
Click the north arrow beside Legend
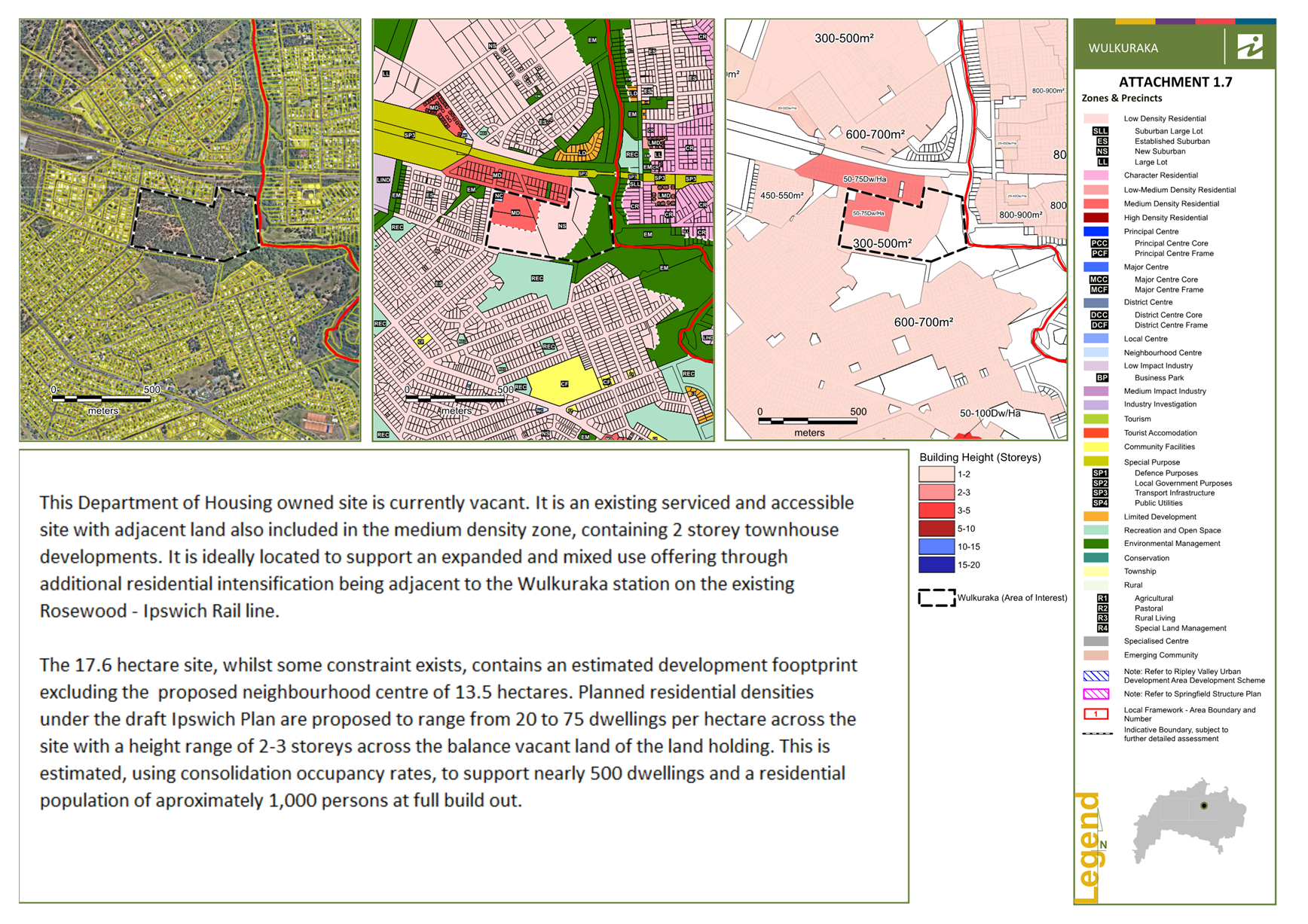pos(1101,830)
